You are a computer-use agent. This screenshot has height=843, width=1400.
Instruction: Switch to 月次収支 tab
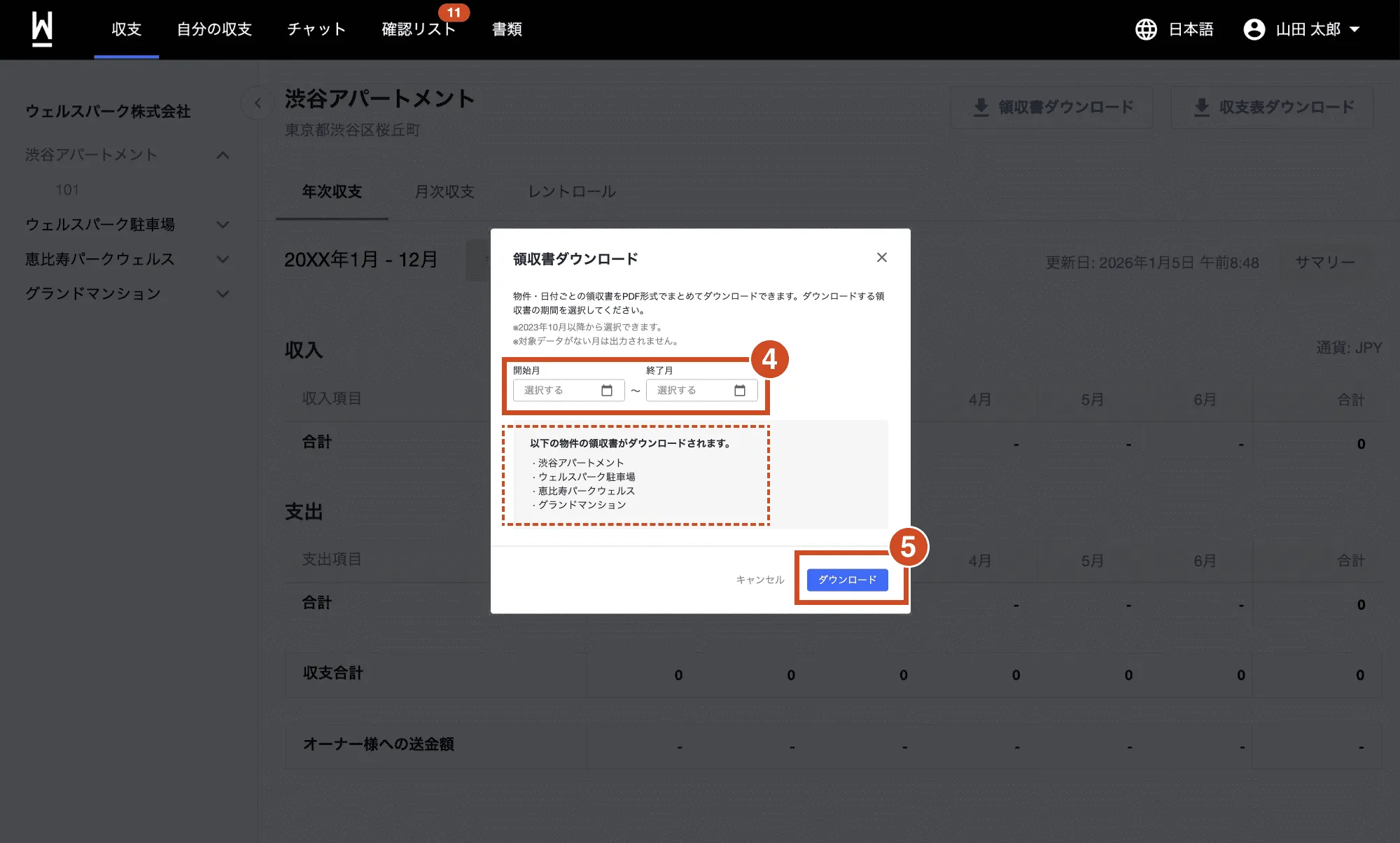click(x=444, y=192)
